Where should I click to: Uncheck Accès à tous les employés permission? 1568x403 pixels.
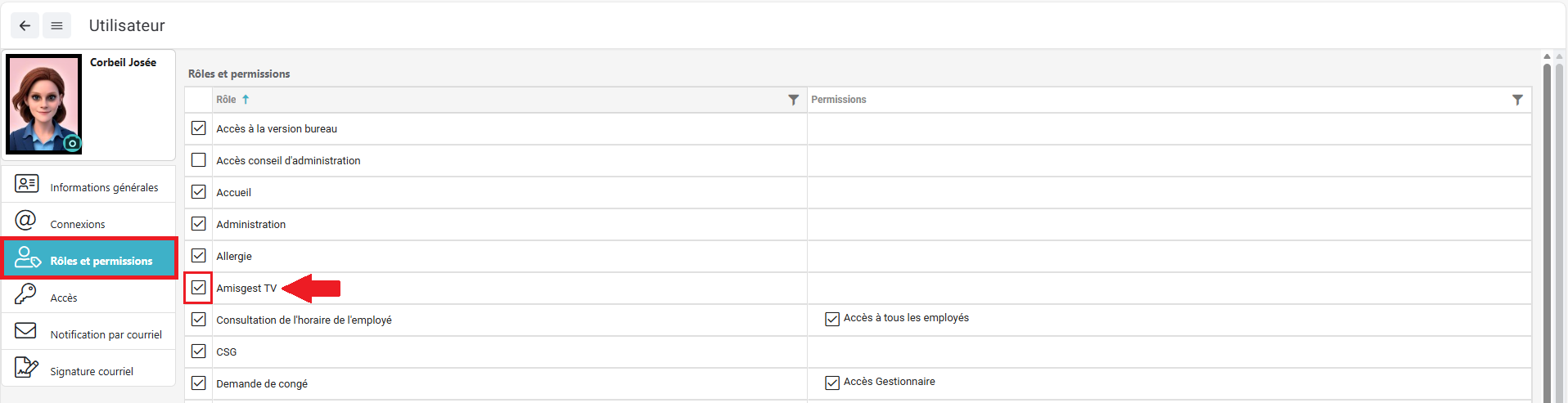[x=832, y=319]
